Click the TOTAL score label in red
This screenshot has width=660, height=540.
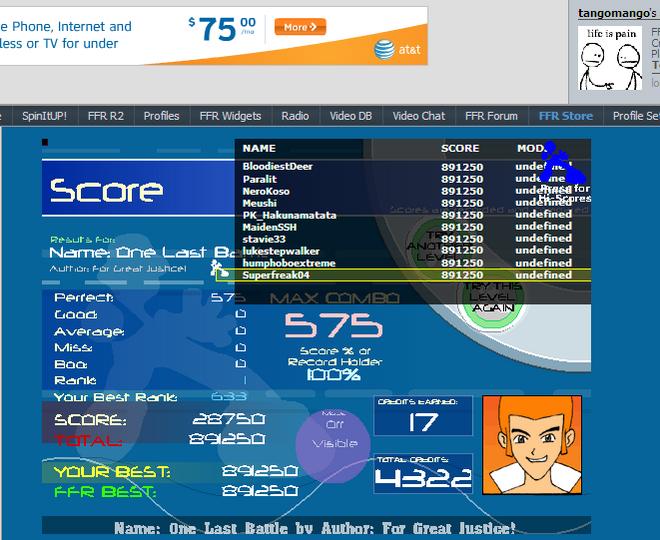pos(88,440)
